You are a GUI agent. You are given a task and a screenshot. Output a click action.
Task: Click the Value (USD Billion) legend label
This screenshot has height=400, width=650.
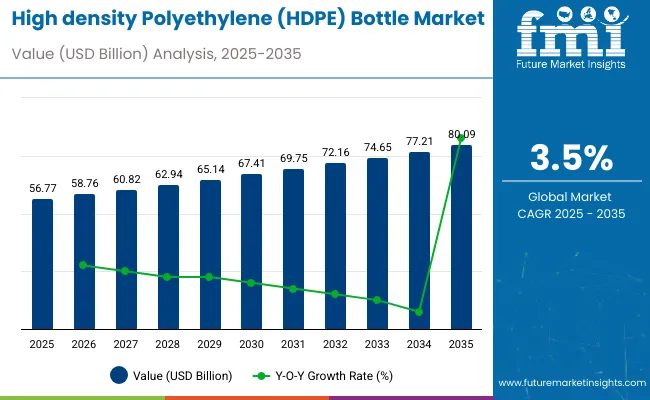(x=182, y=376)
